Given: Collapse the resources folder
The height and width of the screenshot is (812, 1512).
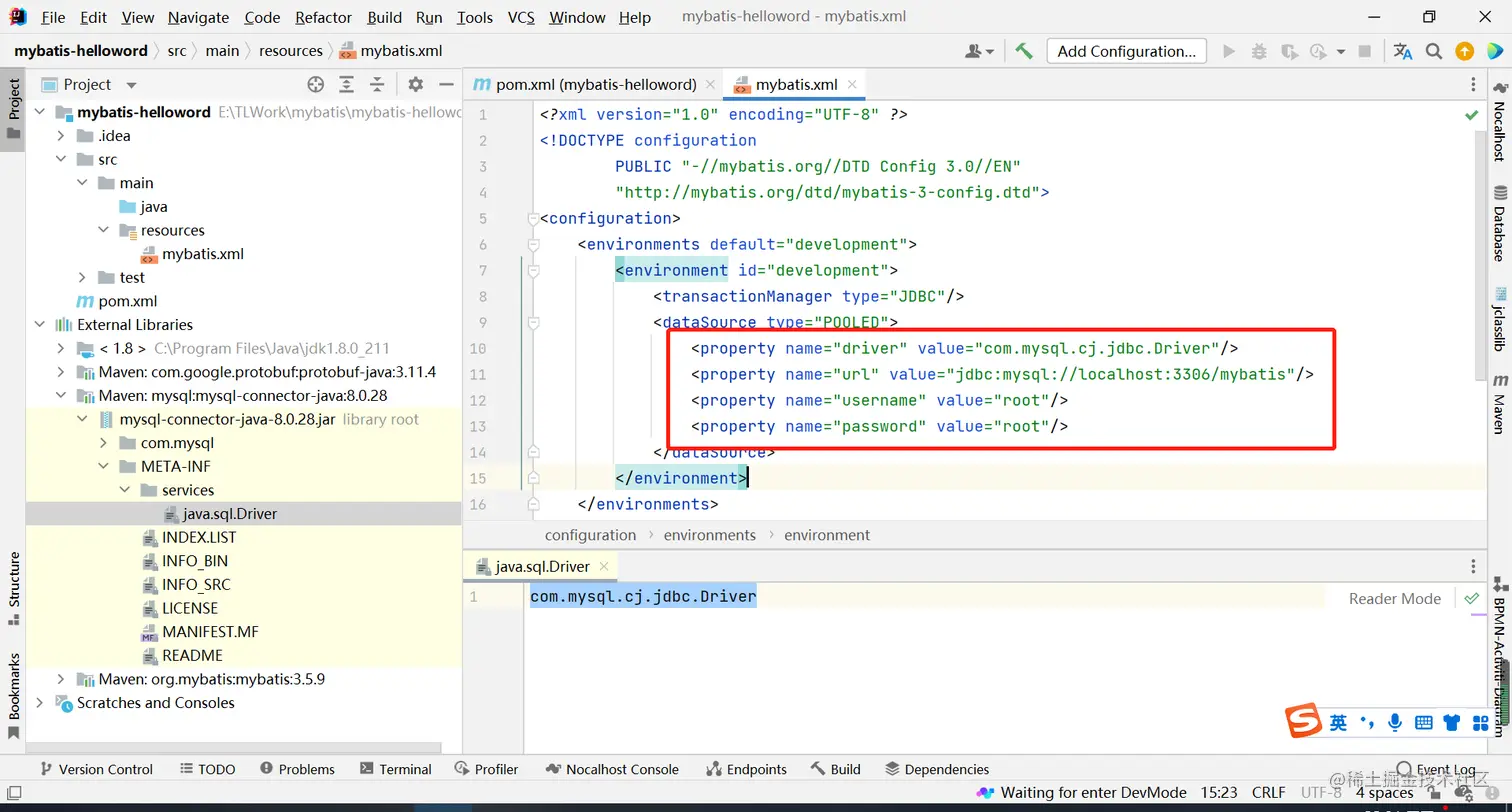Looking at the screenshot, I should pos(103,230).
